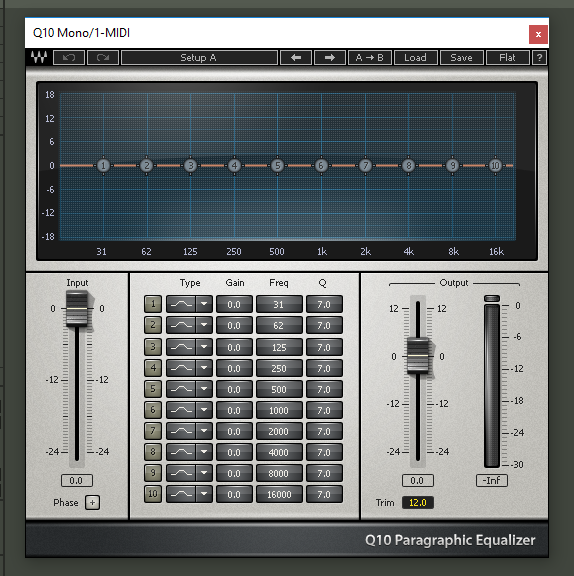Toggle band 1 on/off button
574x576 pixels.
coord(153,304)
